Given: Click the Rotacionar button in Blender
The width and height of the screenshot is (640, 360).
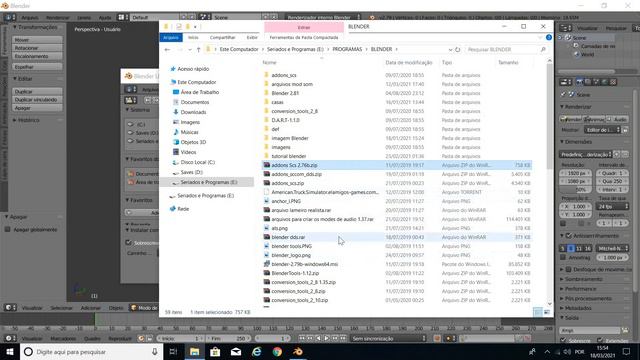Looking at the screenshot, I should [x=38, y=48].
